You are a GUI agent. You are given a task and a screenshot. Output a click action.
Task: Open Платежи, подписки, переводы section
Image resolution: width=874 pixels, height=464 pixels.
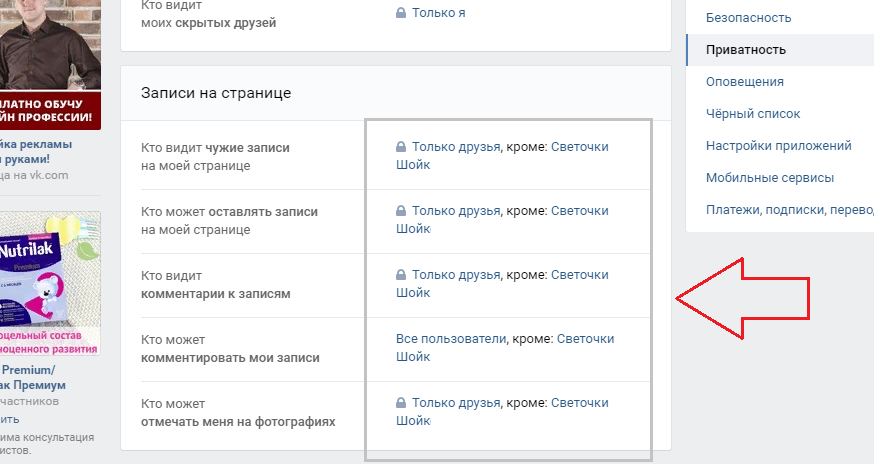pos(789,210)
